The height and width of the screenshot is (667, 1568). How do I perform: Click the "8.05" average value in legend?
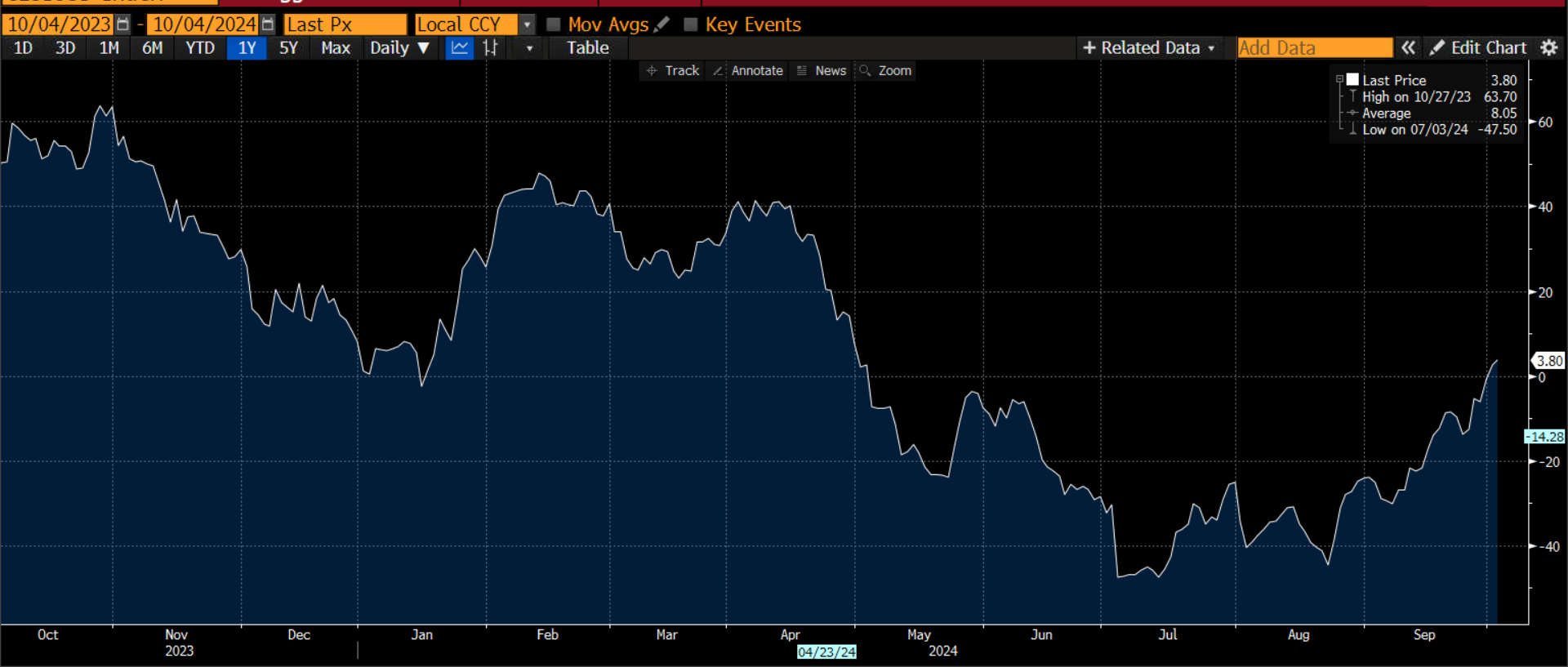tap(1503, 113)
